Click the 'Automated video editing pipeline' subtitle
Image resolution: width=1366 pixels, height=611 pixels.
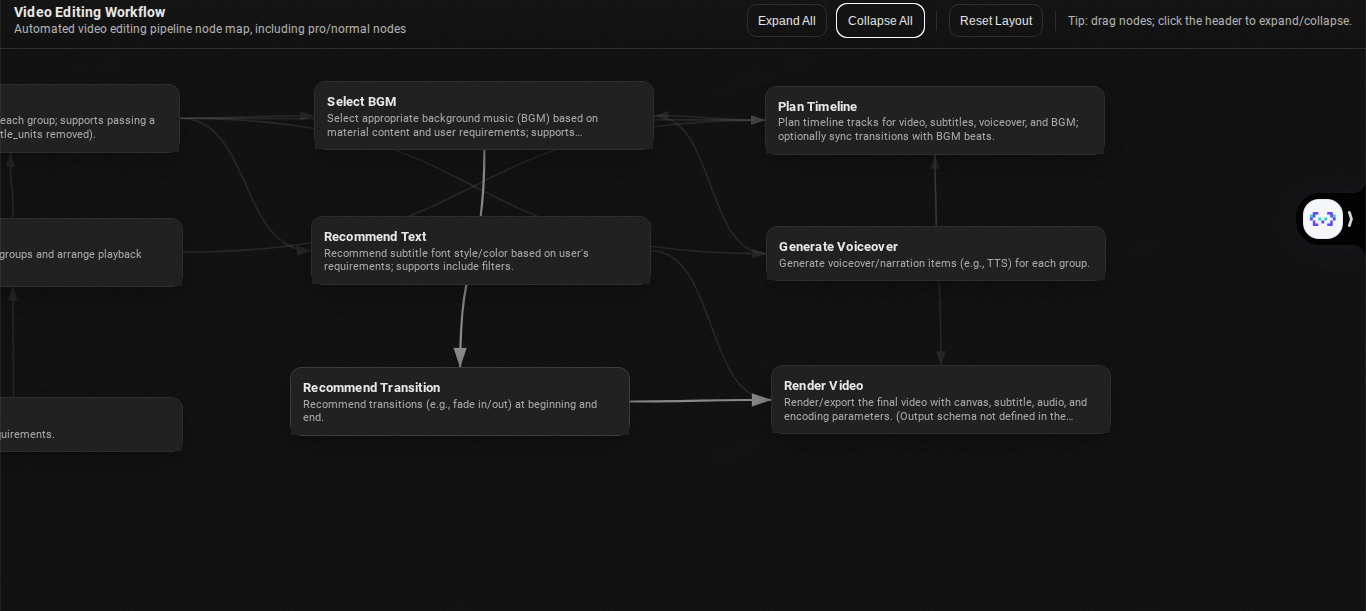pos(210,29)
